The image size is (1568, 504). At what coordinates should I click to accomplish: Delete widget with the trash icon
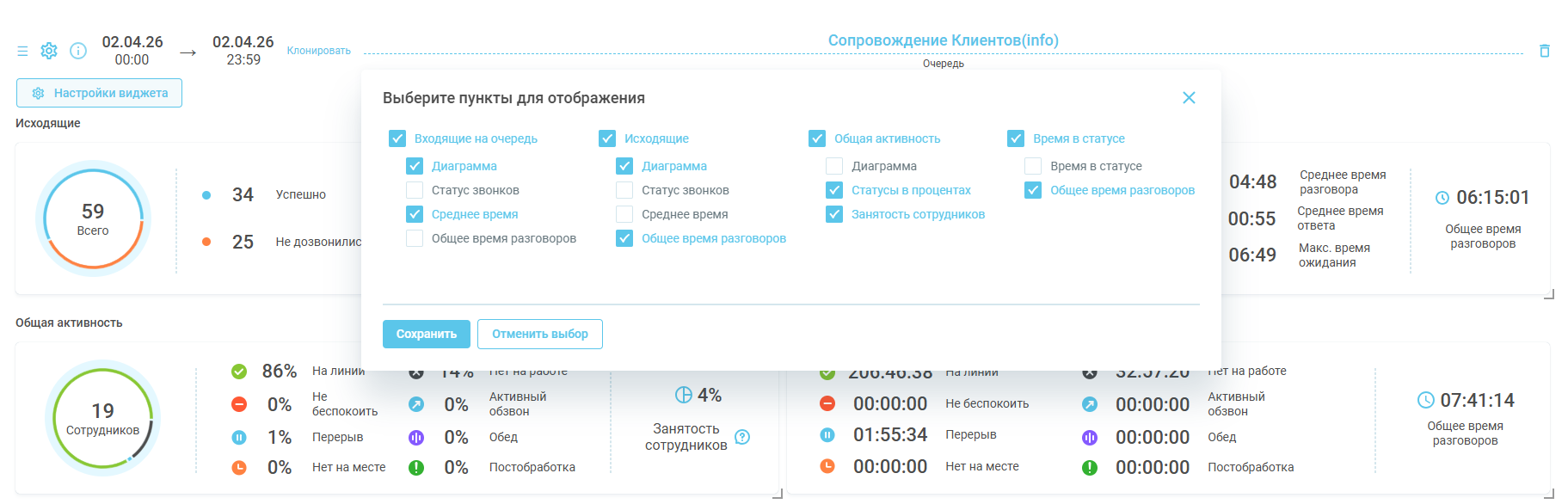tap(1544, 51)
